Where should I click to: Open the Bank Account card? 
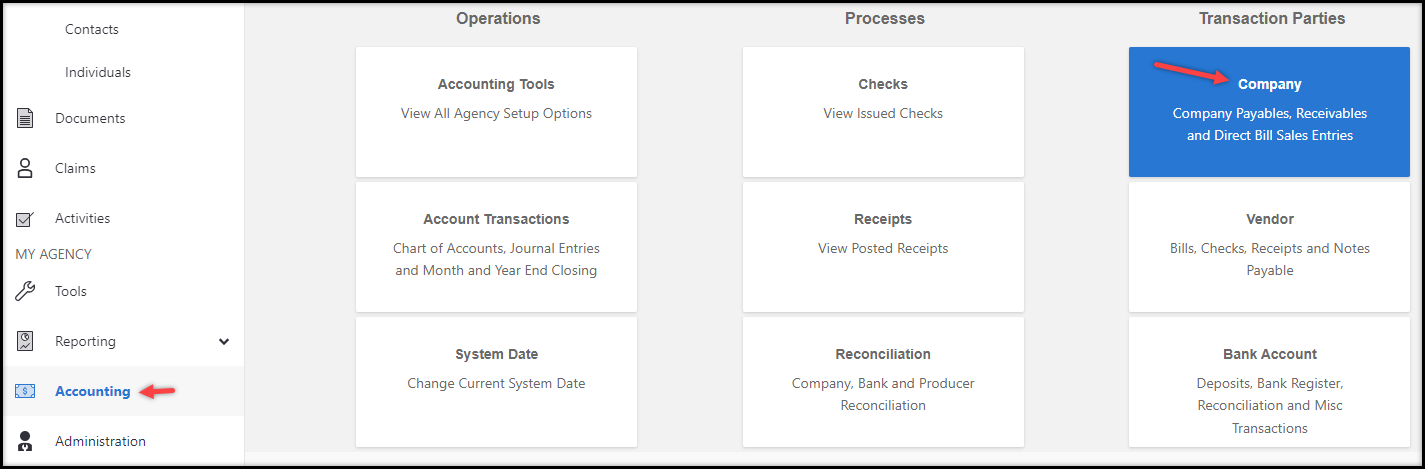coord(1270,381)
